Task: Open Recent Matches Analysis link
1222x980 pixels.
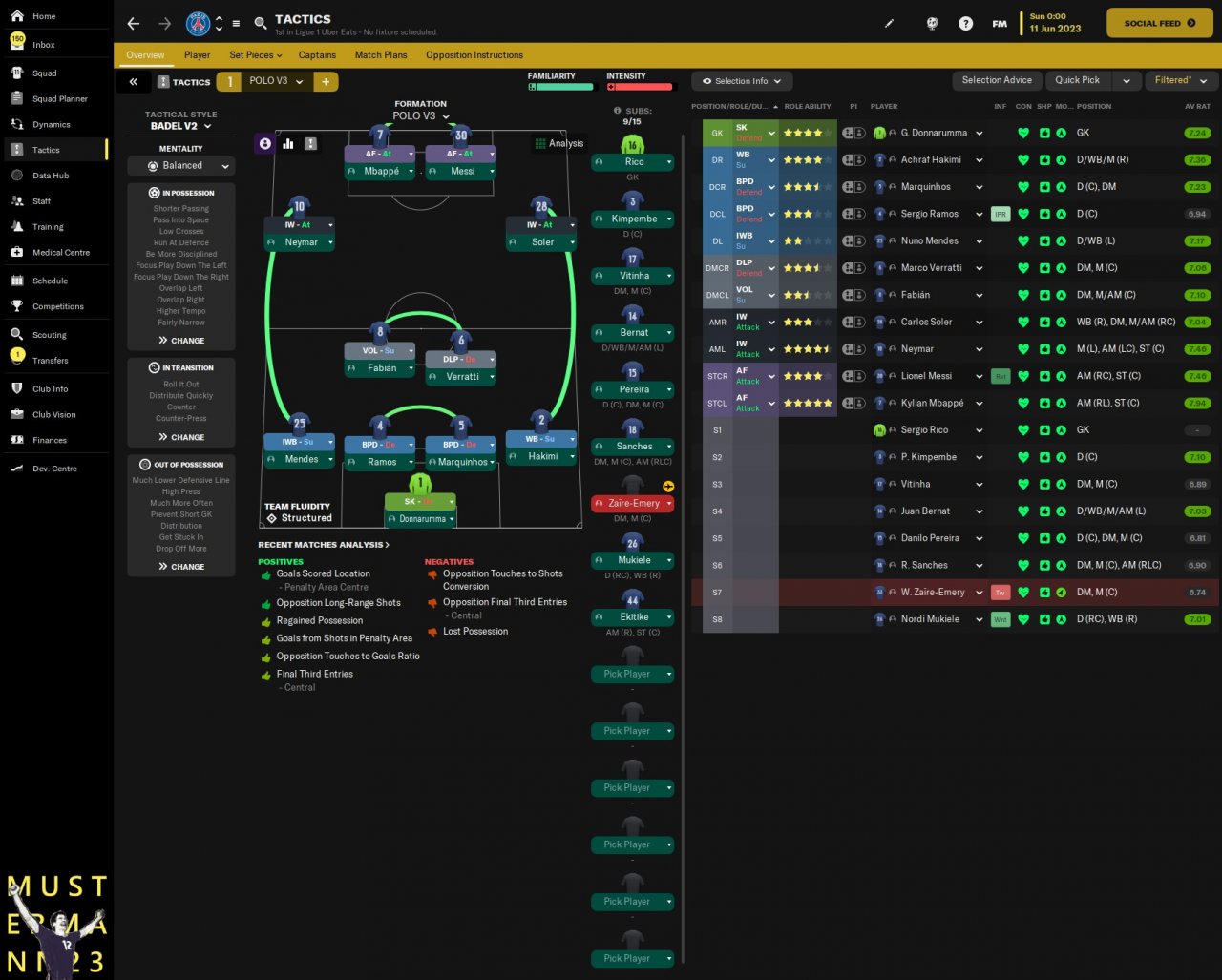Action: coord(324,545)
